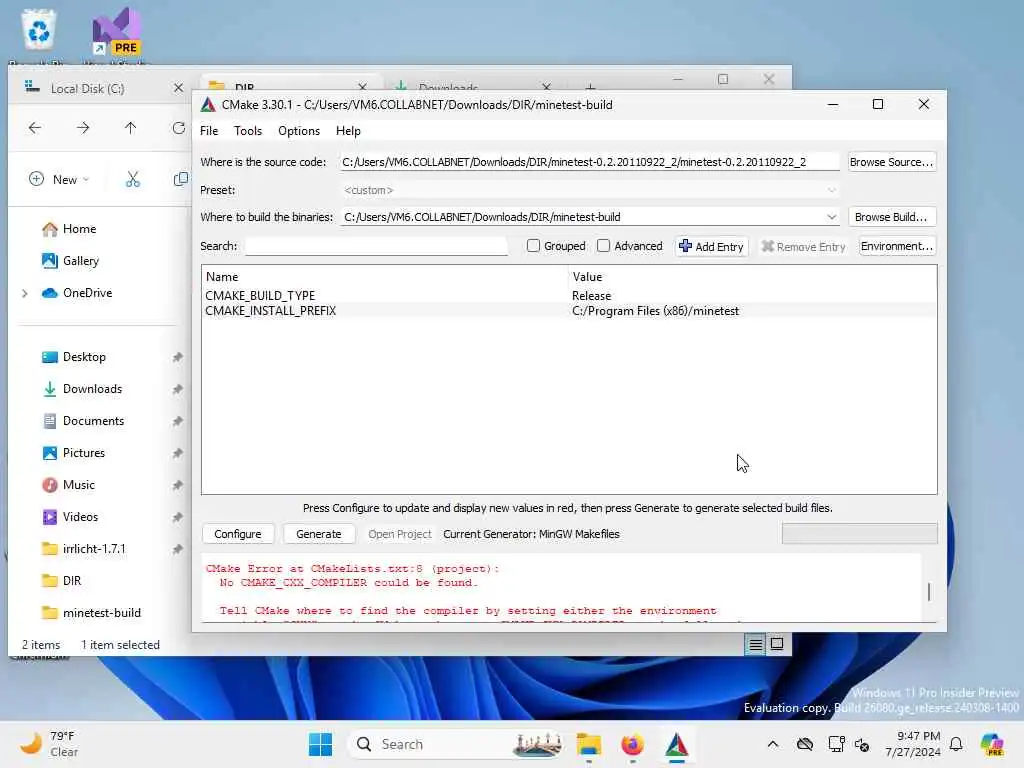Open CMake Help menu
Screen dimensions: 1024x768
(x=348, y=131)
